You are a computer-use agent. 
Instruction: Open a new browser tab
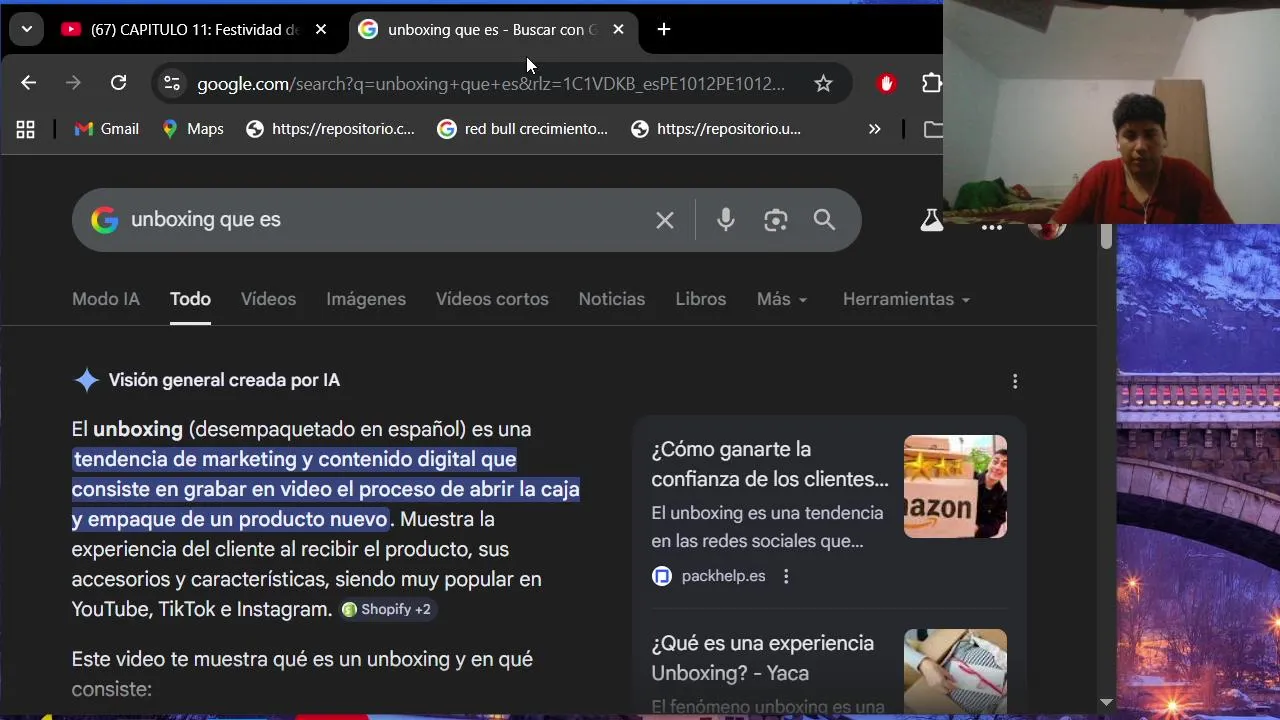664,29
